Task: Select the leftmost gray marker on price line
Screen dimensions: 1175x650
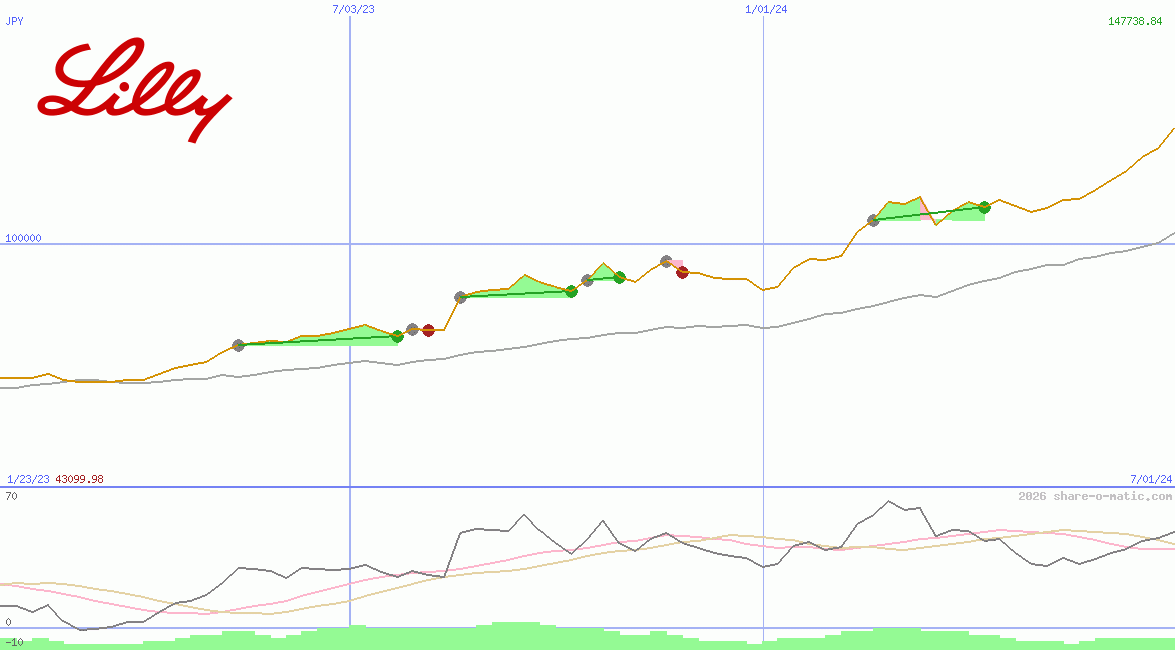Action: tap(238, 345)
